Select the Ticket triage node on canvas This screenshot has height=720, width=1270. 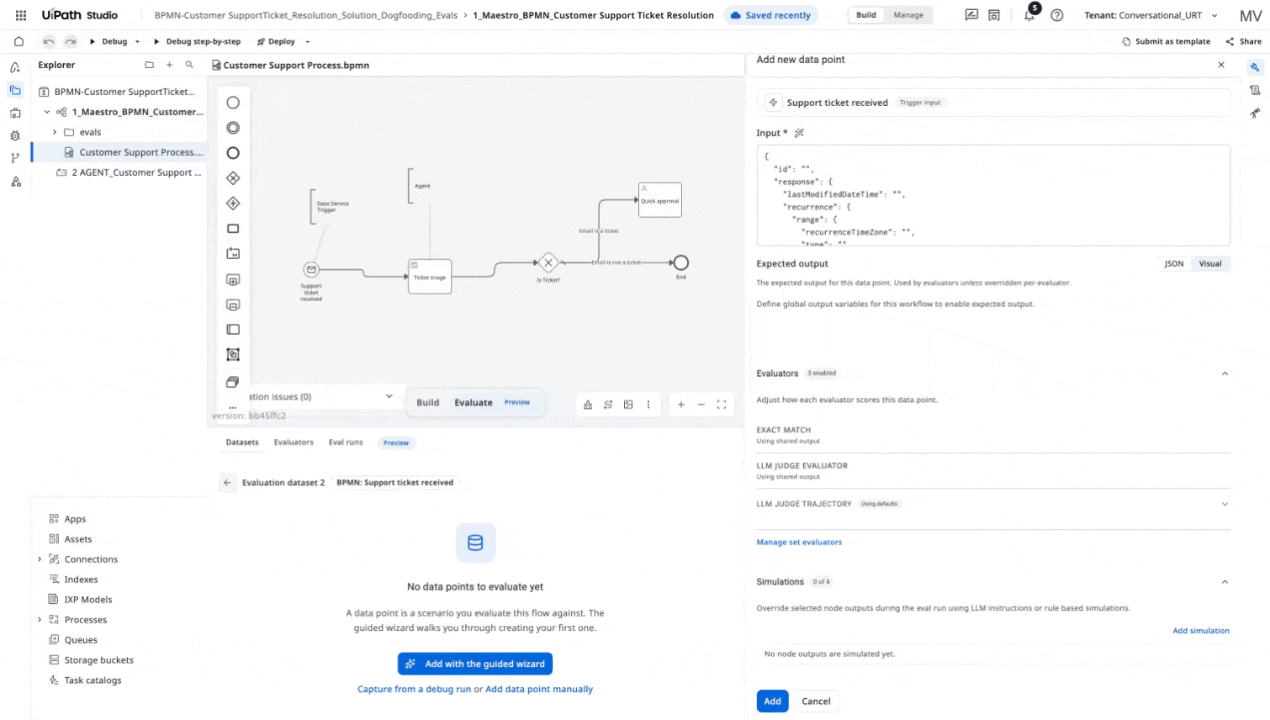(x=430, y=277)
